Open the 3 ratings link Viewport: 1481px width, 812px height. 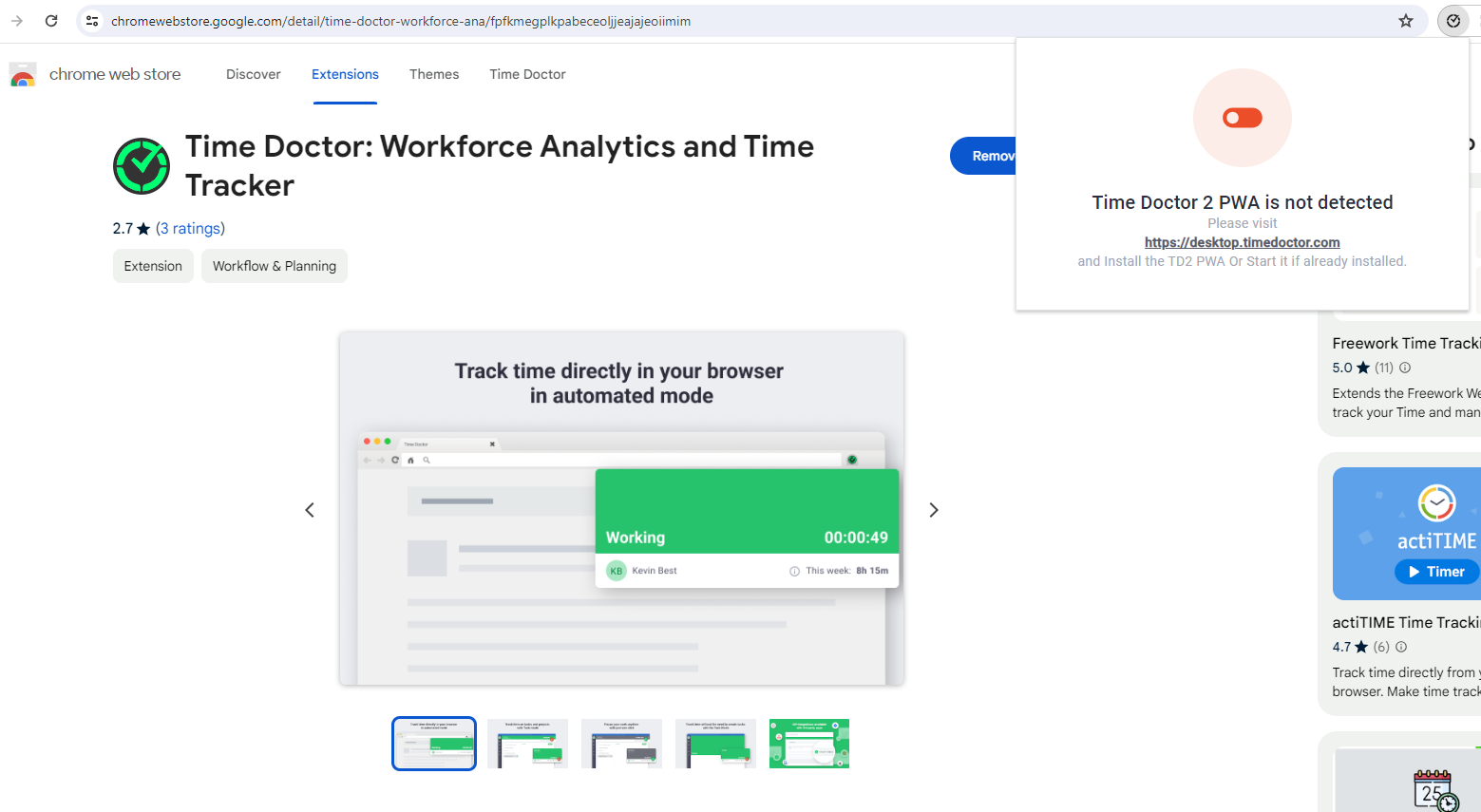click(x=191, y=228)
